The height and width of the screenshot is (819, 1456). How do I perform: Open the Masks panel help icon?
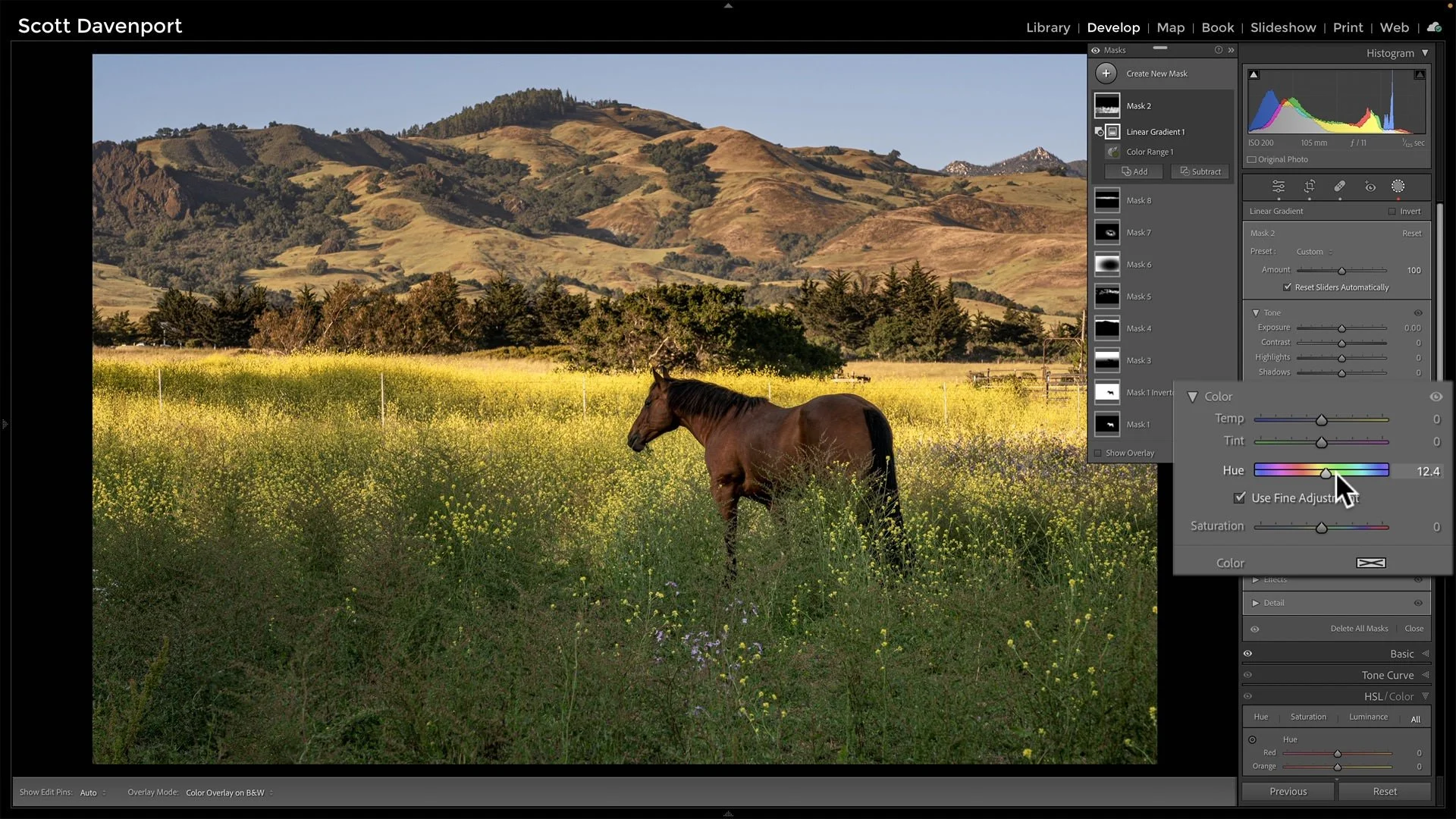click(x=1218, y=49)
